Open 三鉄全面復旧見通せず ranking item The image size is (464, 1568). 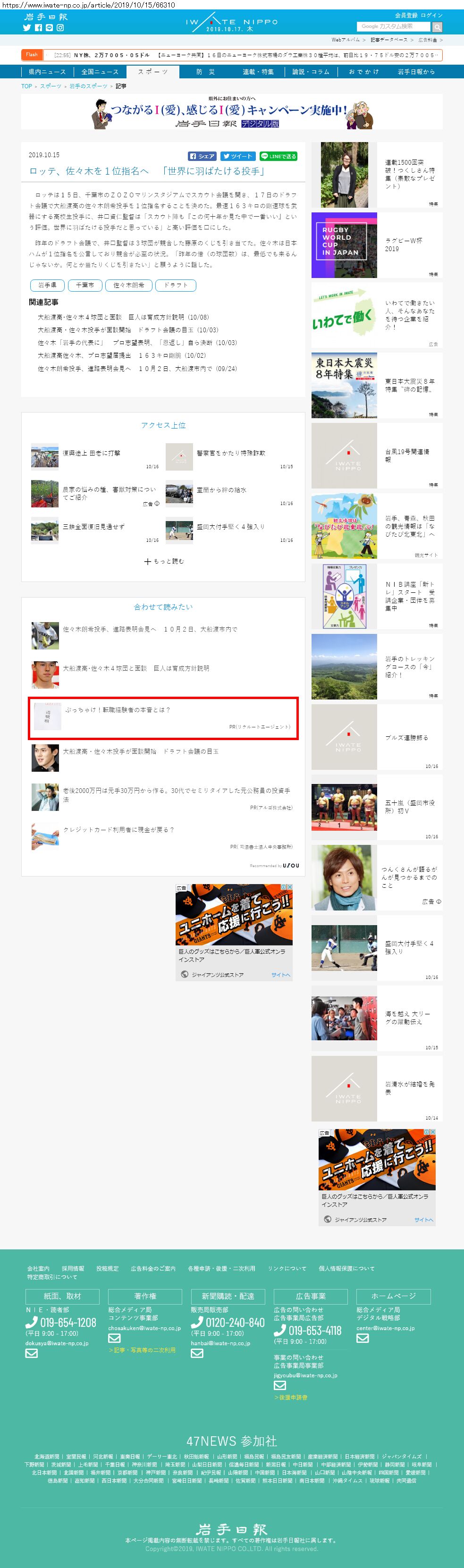94,527
